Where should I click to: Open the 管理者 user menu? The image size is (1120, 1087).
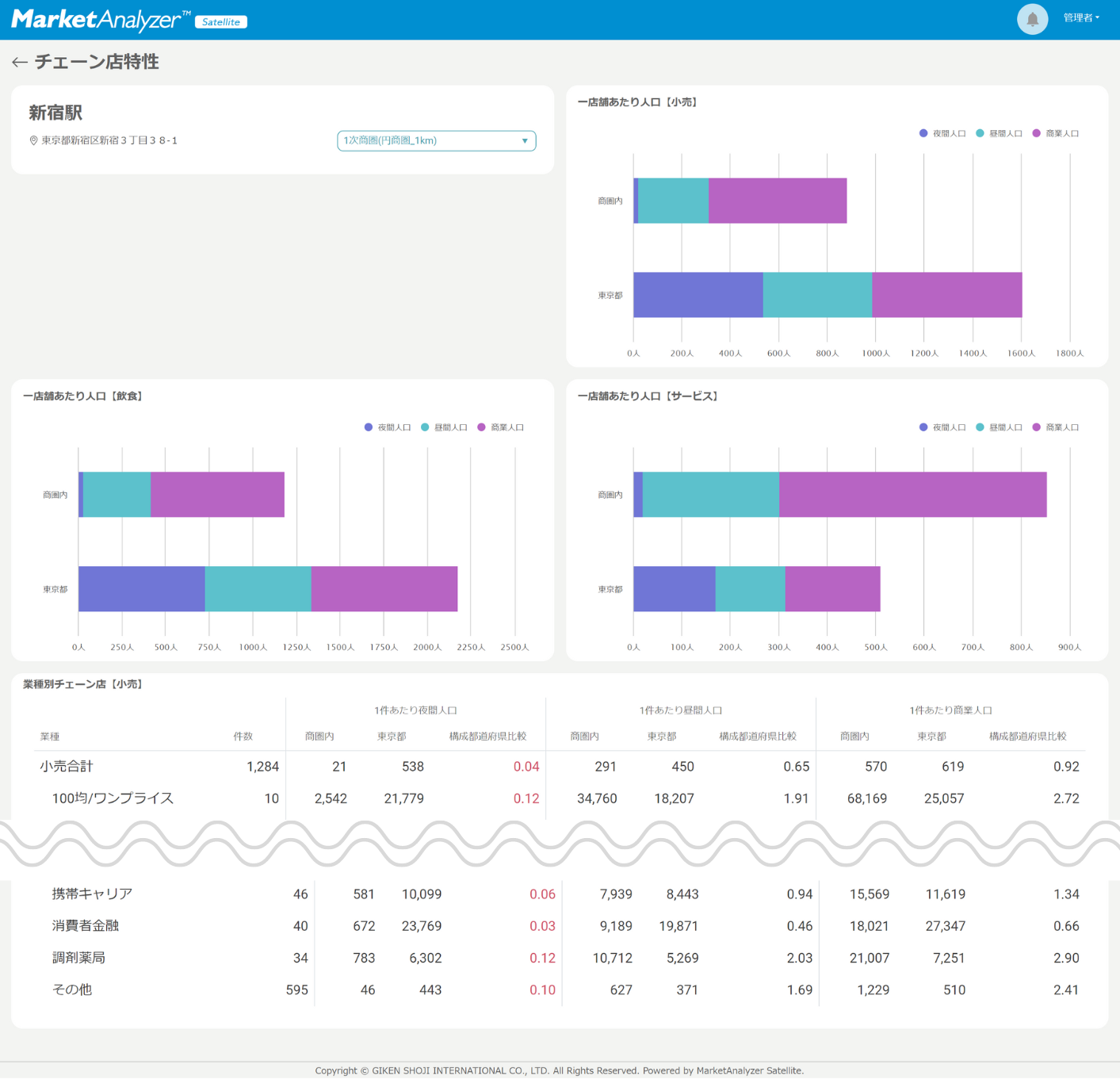tap(1081, 18)
